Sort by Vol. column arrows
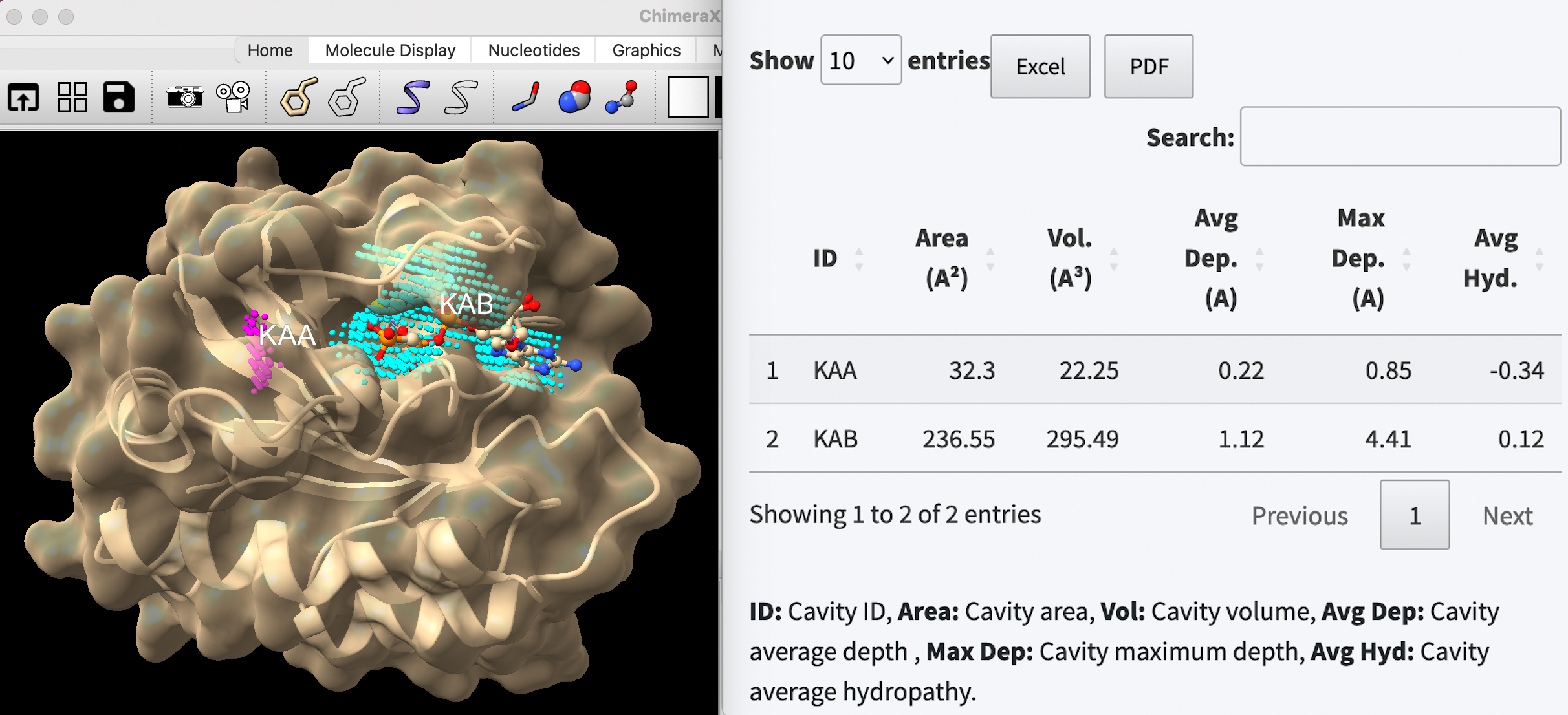The width and height of the screenshot is (1568, 715). (x=1113, y=259)
